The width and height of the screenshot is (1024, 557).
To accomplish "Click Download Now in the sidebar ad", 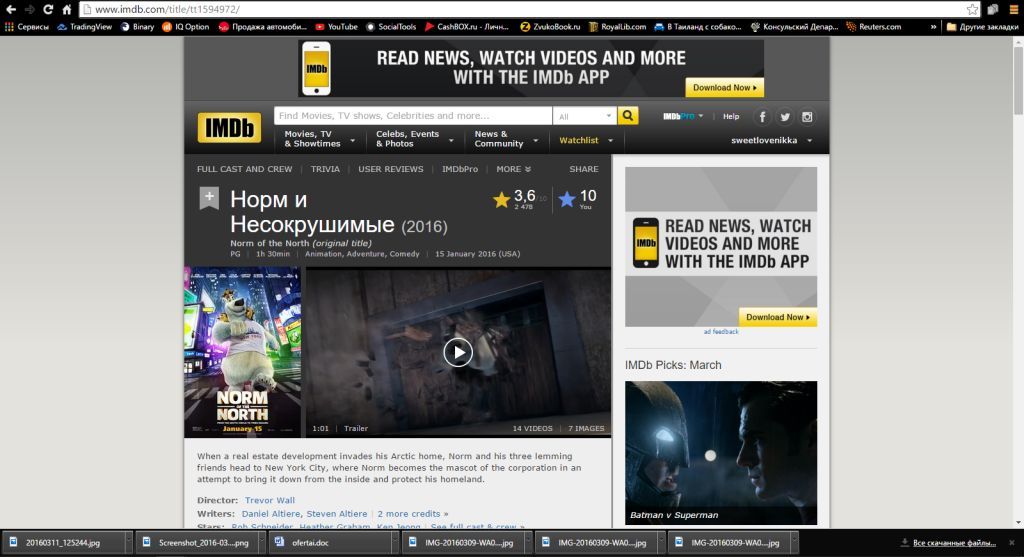I will pos(778,317).
